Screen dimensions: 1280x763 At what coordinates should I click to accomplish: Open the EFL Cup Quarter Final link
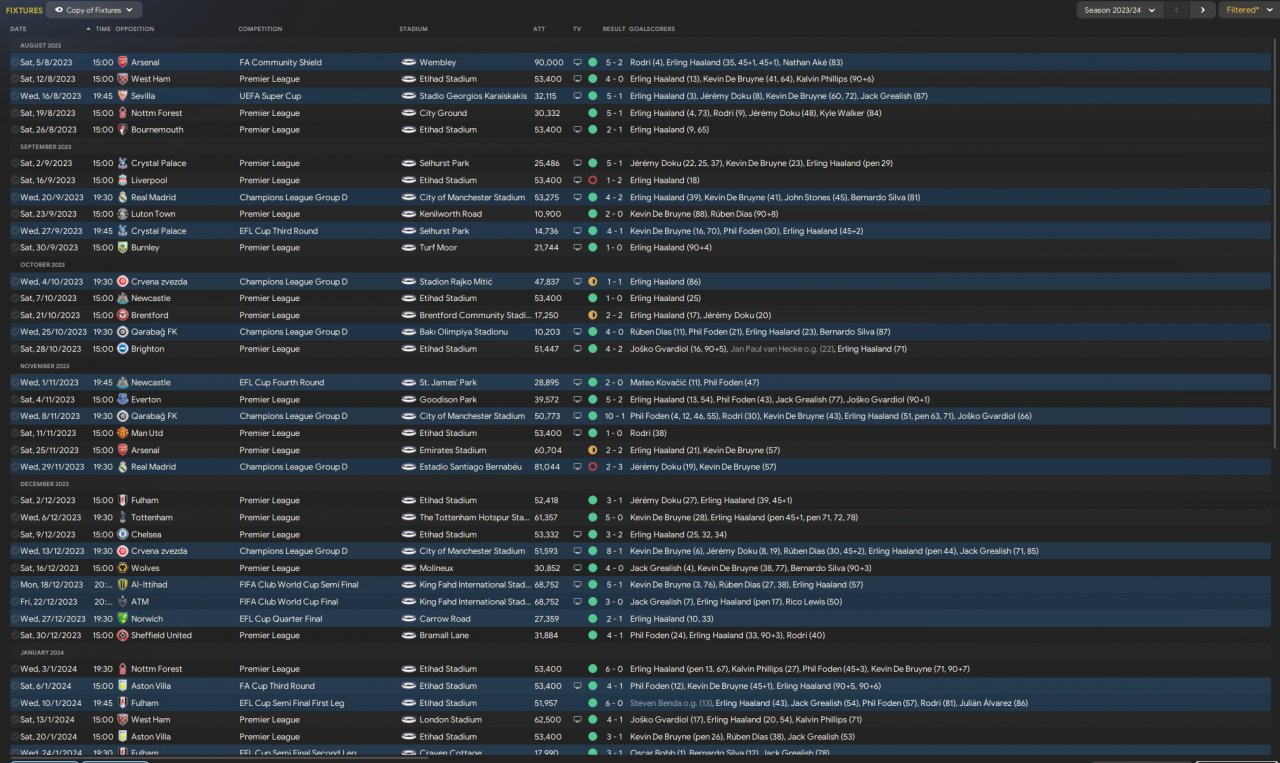pyautogui.click(x=281, y=619)
